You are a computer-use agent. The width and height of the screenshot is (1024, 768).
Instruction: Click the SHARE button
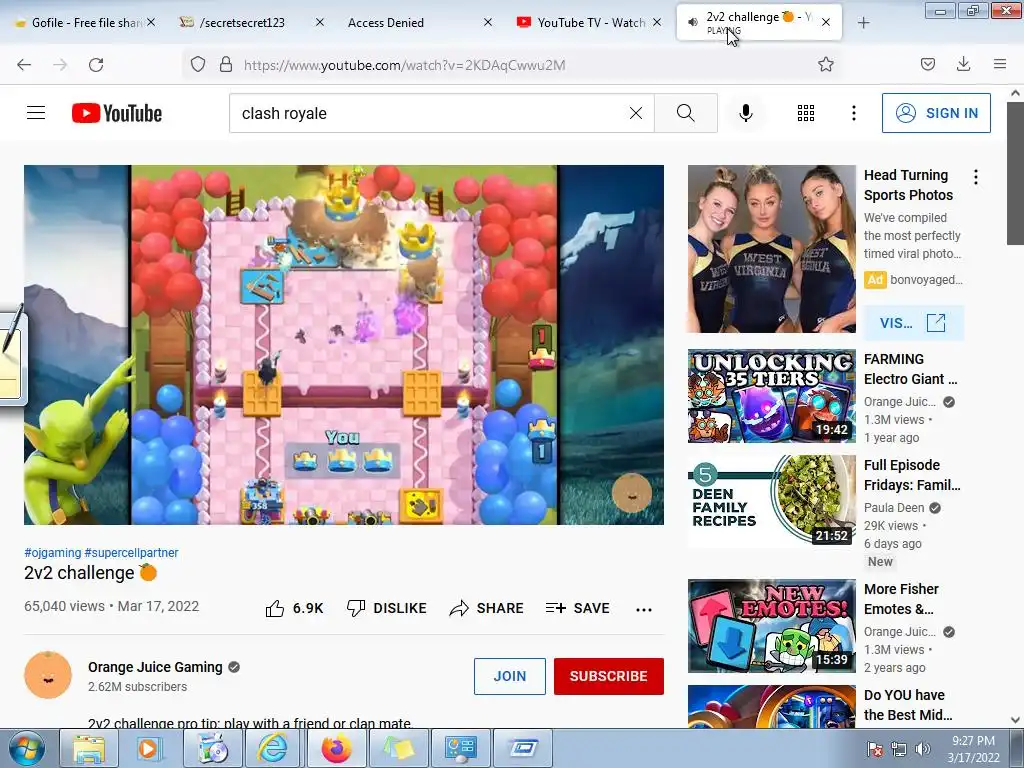[x=487, y=608]
